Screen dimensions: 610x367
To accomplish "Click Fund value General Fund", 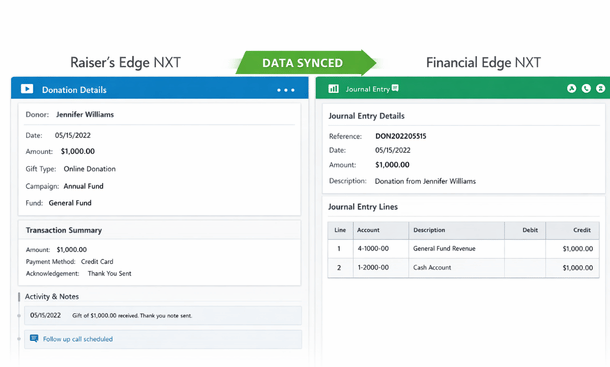I will pyautogui.click(x=70, y=203).
